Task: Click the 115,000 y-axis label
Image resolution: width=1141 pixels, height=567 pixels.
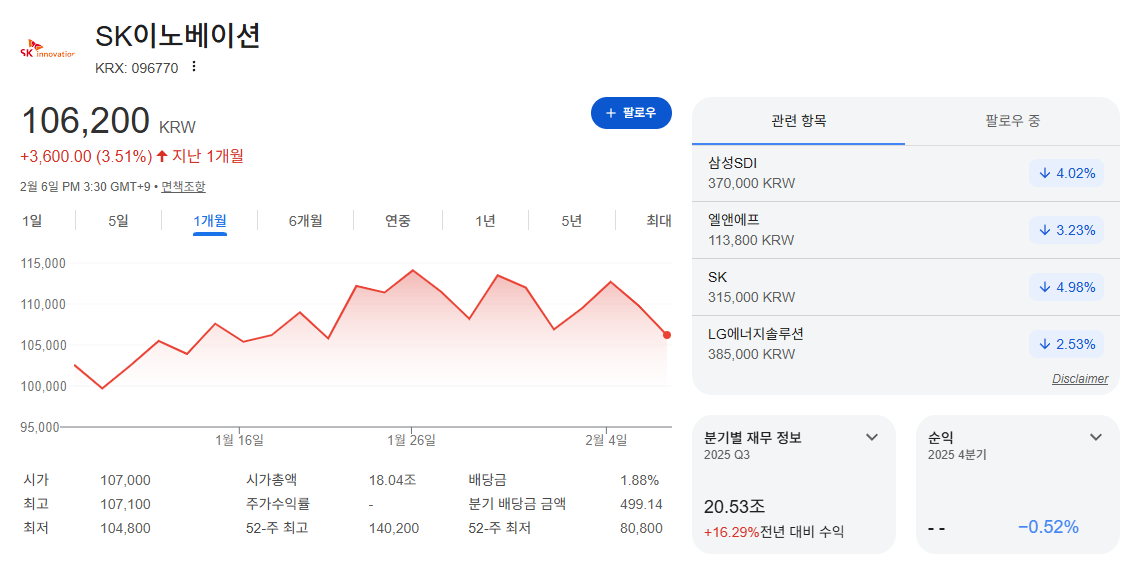Action: pos(43,263)
